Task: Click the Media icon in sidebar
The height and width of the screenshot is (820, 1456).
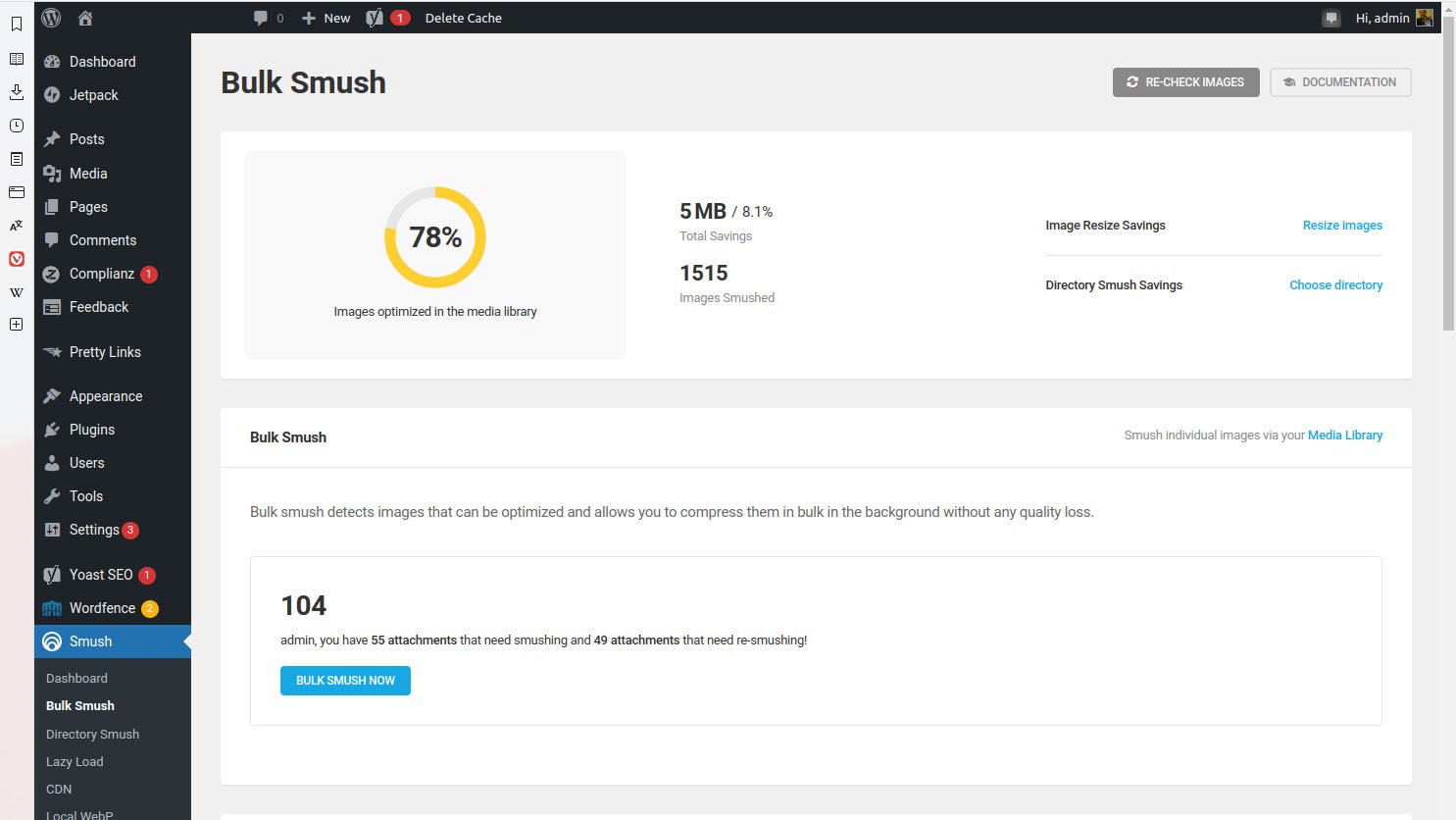Action: pos(52,174)
